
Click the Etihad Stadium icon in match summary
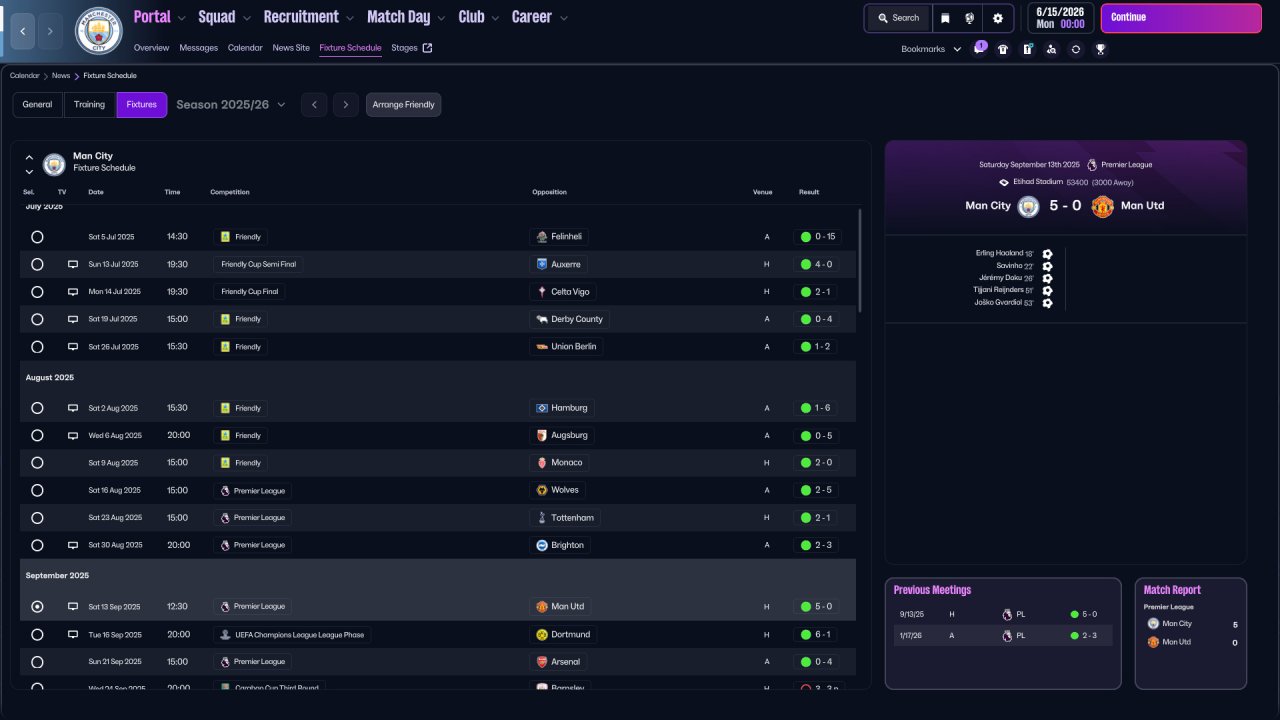pyautogui.click(x=1004, y=182)
